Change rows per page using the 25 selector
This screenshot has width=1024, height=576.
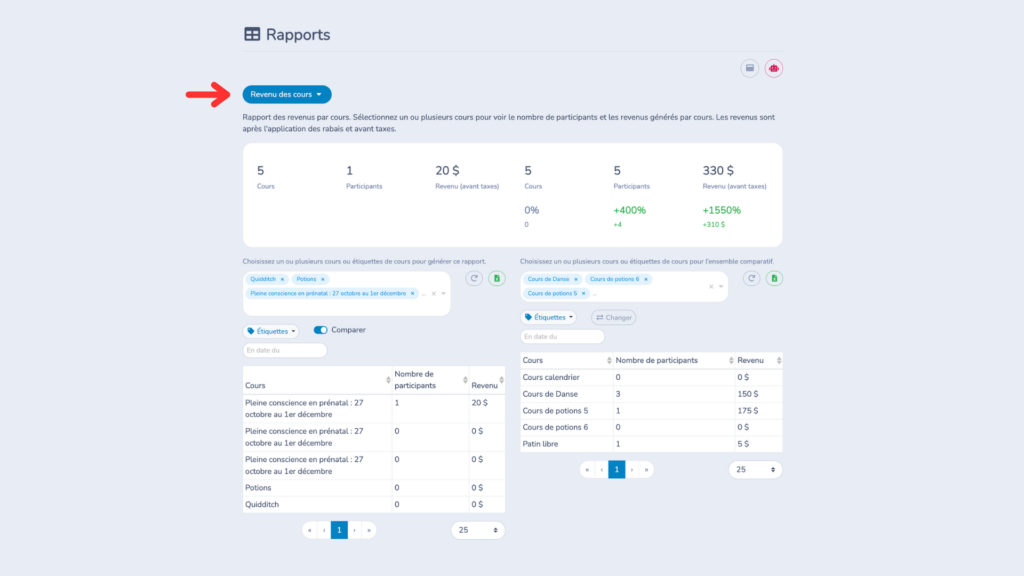tap(478, 530)
